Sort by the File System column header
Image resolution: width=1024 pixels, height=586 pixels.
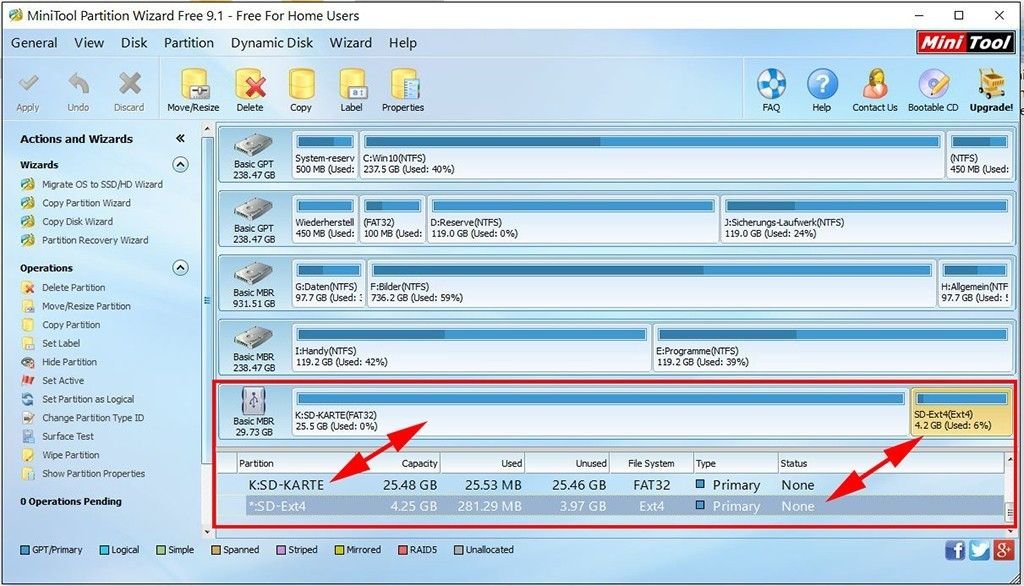point(651,463)
